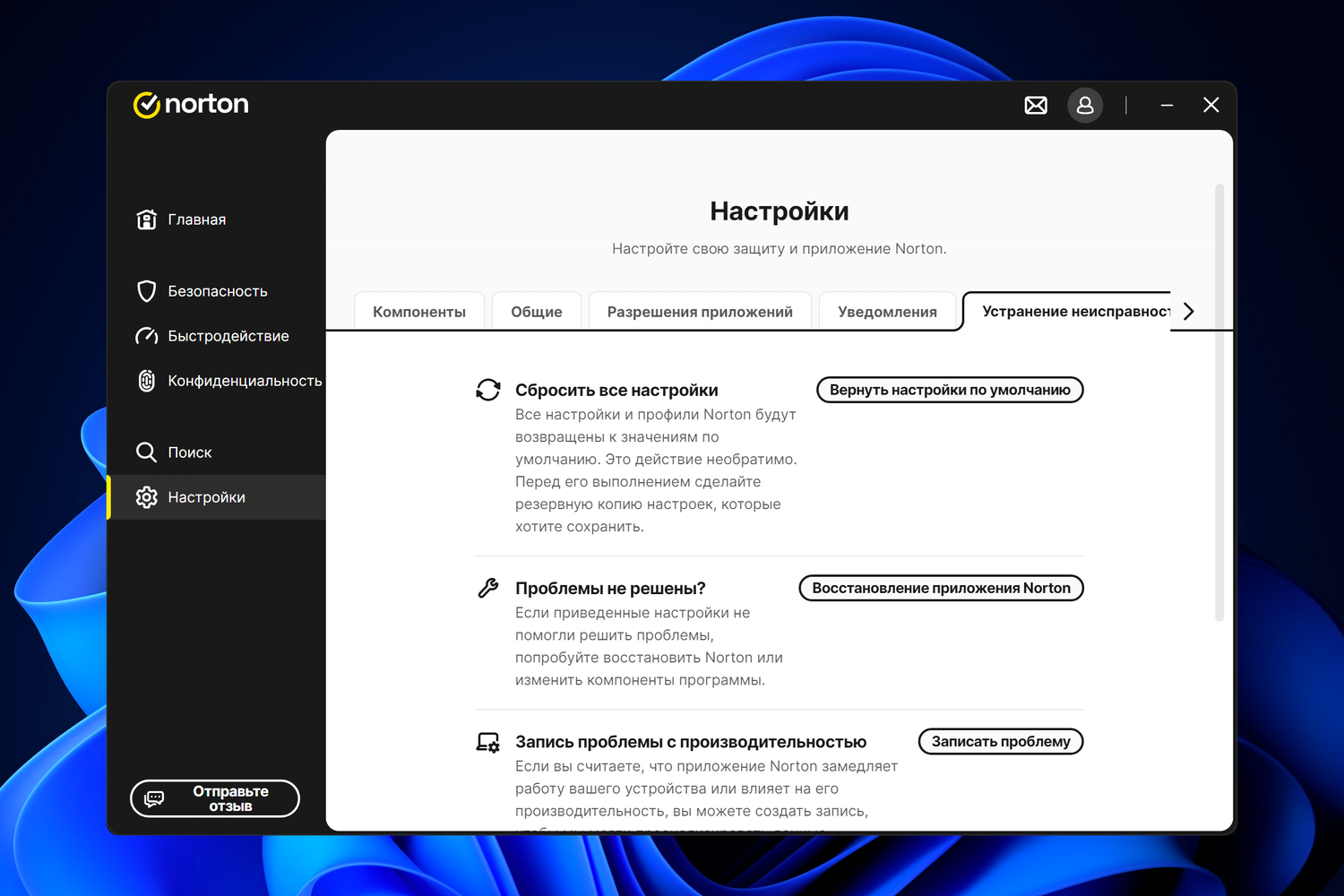Click the Security shield icon
The width and height of the screenshot is (1344, 896).
pos(147,291)
